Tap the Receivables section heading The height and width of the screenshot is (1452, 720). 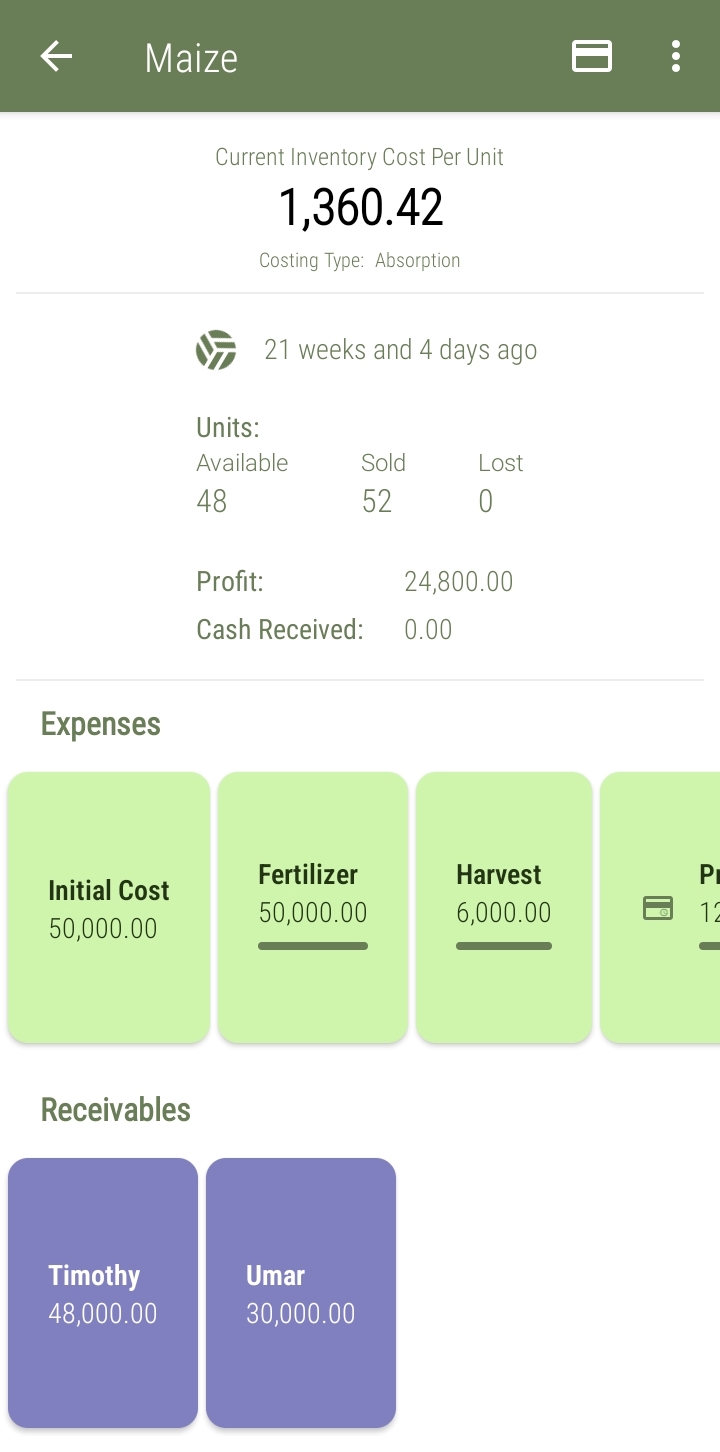[116, 1110]
